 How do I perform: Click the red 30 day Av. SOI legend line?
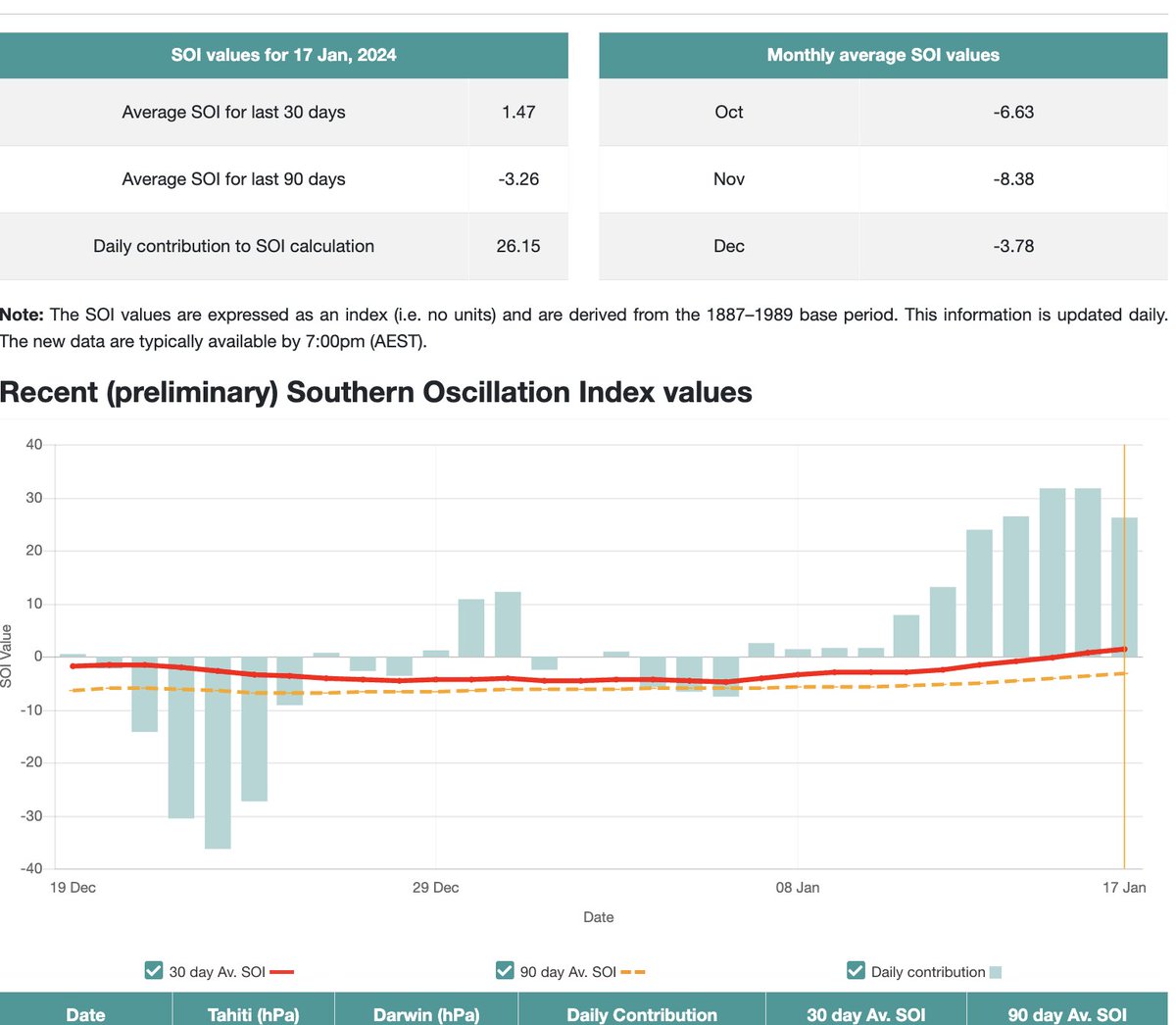282,972
